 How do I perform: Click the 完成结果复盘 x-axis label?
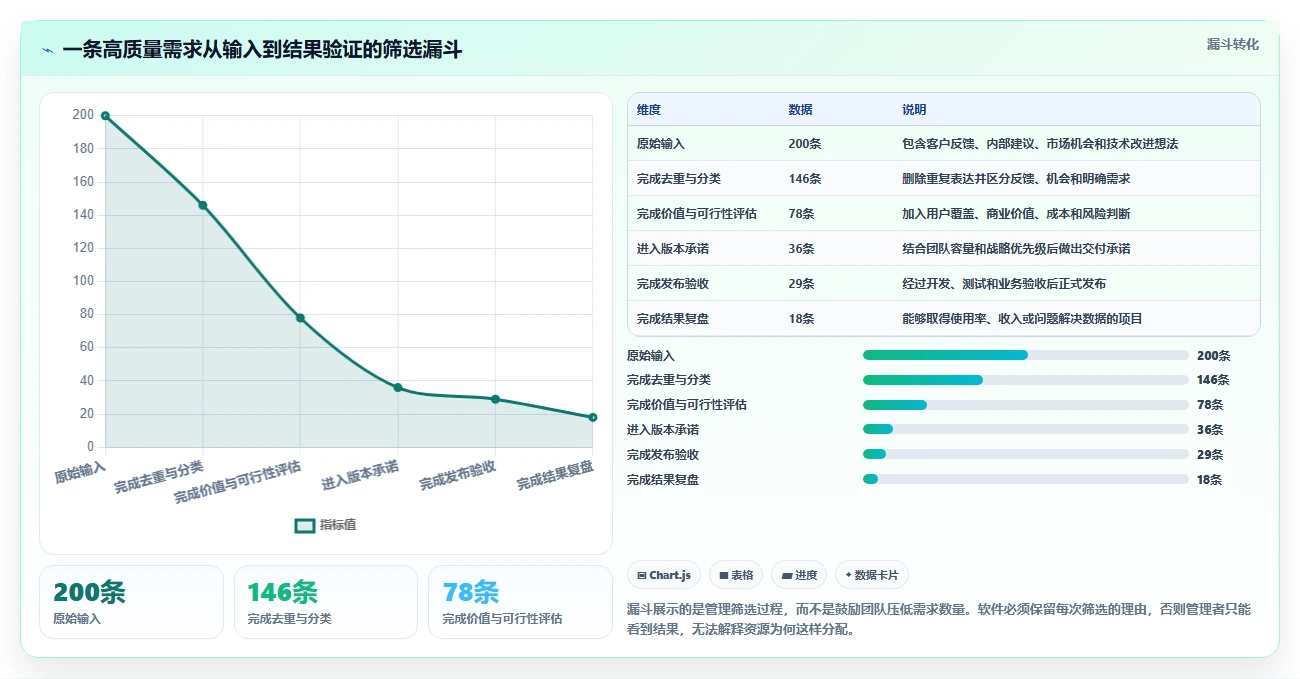pos(555,474)
